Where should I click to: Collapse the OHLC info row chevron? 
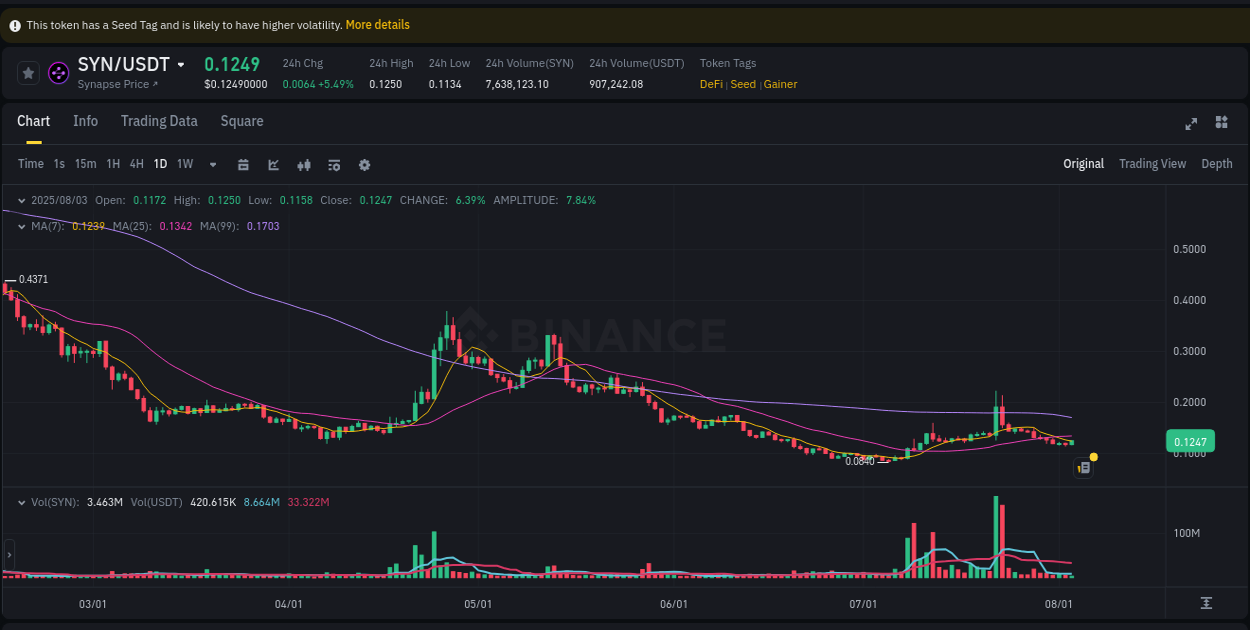[x=22, y=200]
